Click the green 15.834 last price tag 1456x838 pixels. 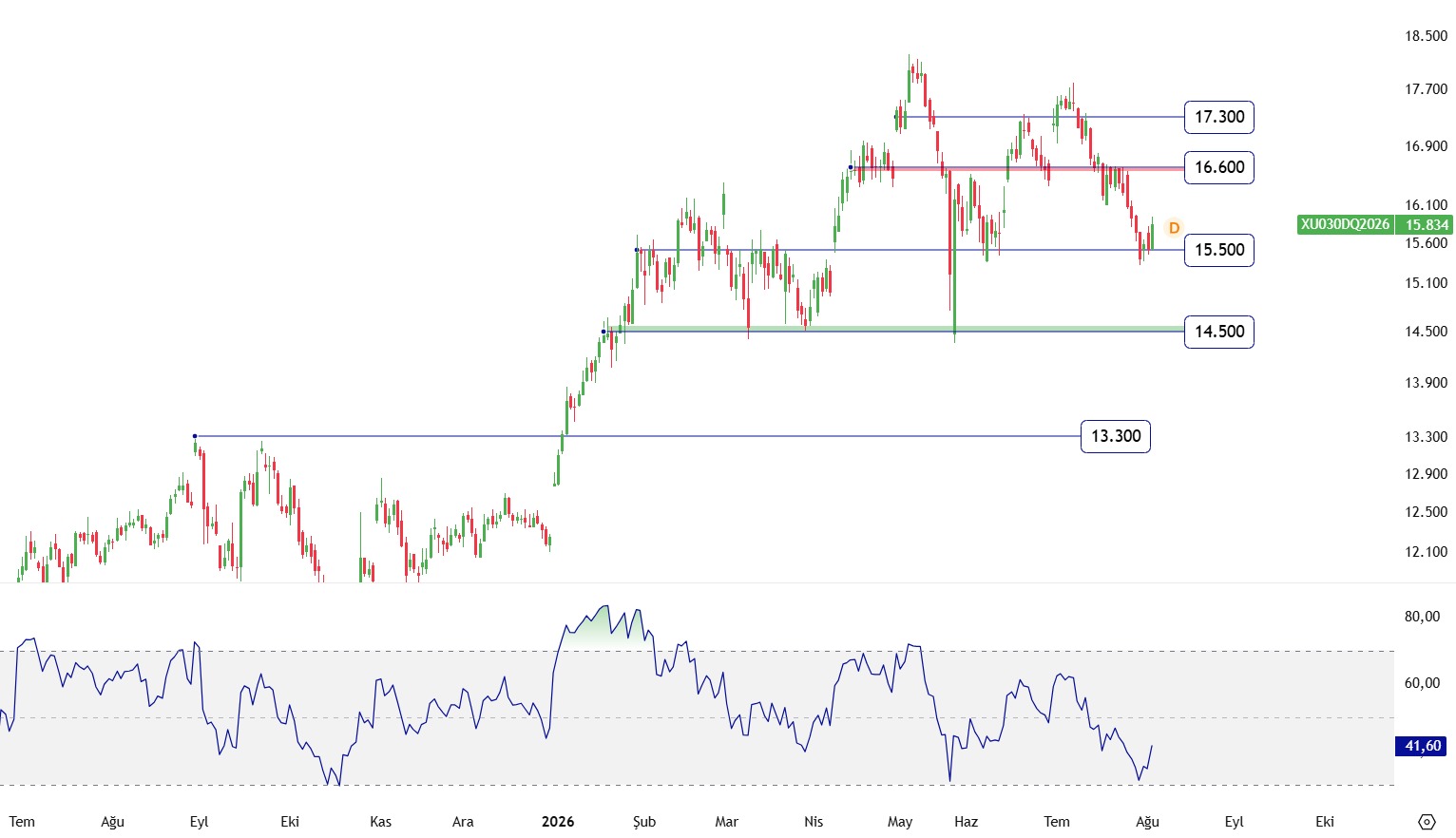tap(1427, 224)
